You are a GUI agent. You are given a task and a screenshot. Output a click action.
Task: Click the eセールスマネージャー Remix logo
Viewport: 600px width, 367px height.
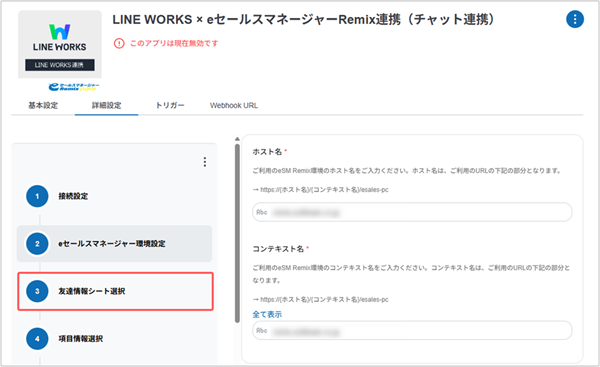74,87
